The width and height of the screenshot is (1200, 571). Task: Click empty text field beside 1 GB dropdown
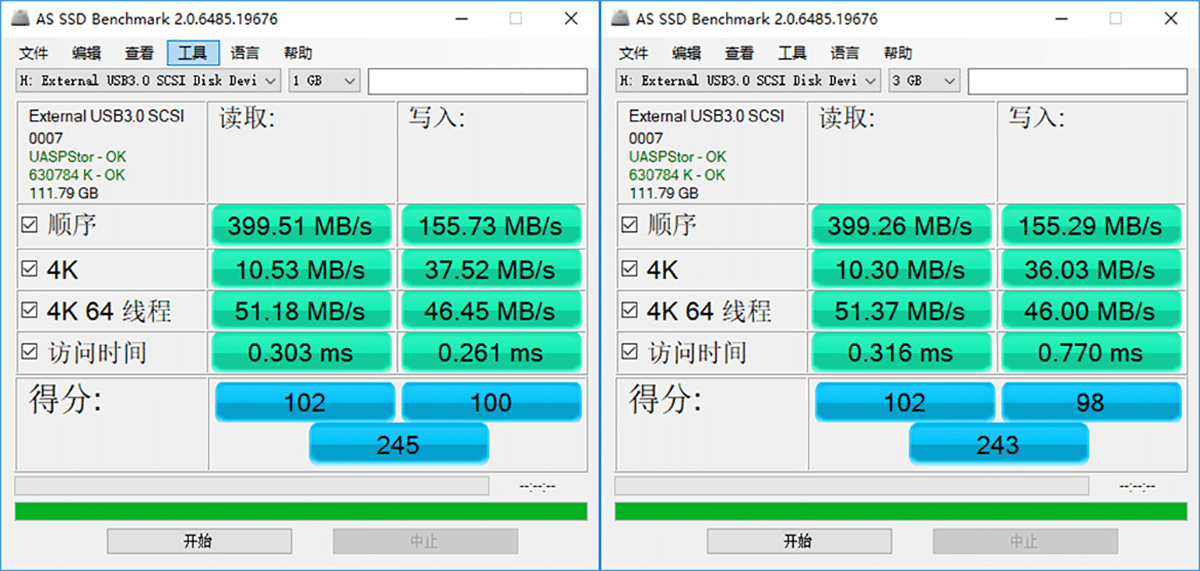click(x=478, y=81)
